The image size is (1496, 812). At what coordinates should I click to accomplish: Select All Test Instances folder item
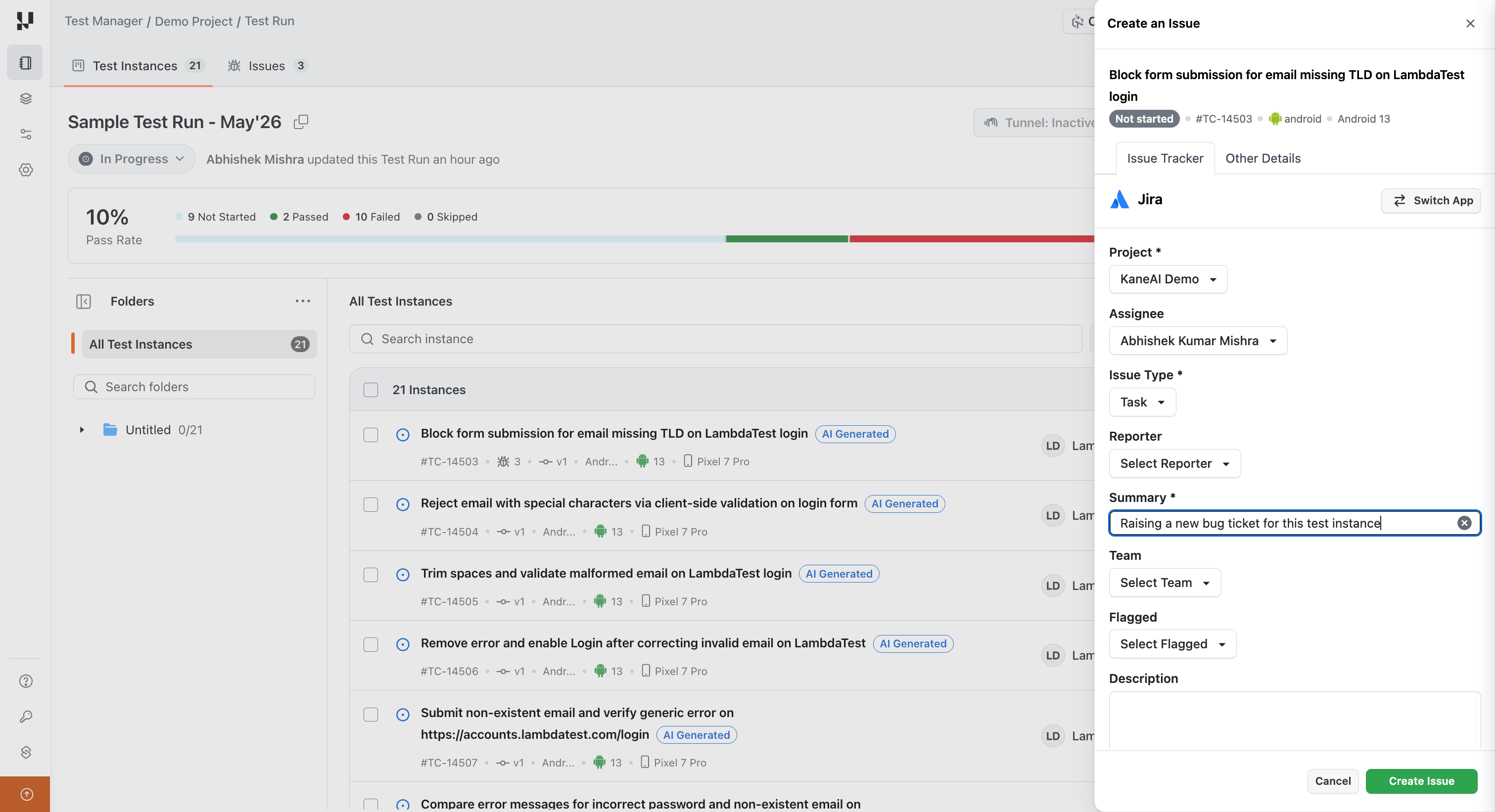[x=199, y=344]
